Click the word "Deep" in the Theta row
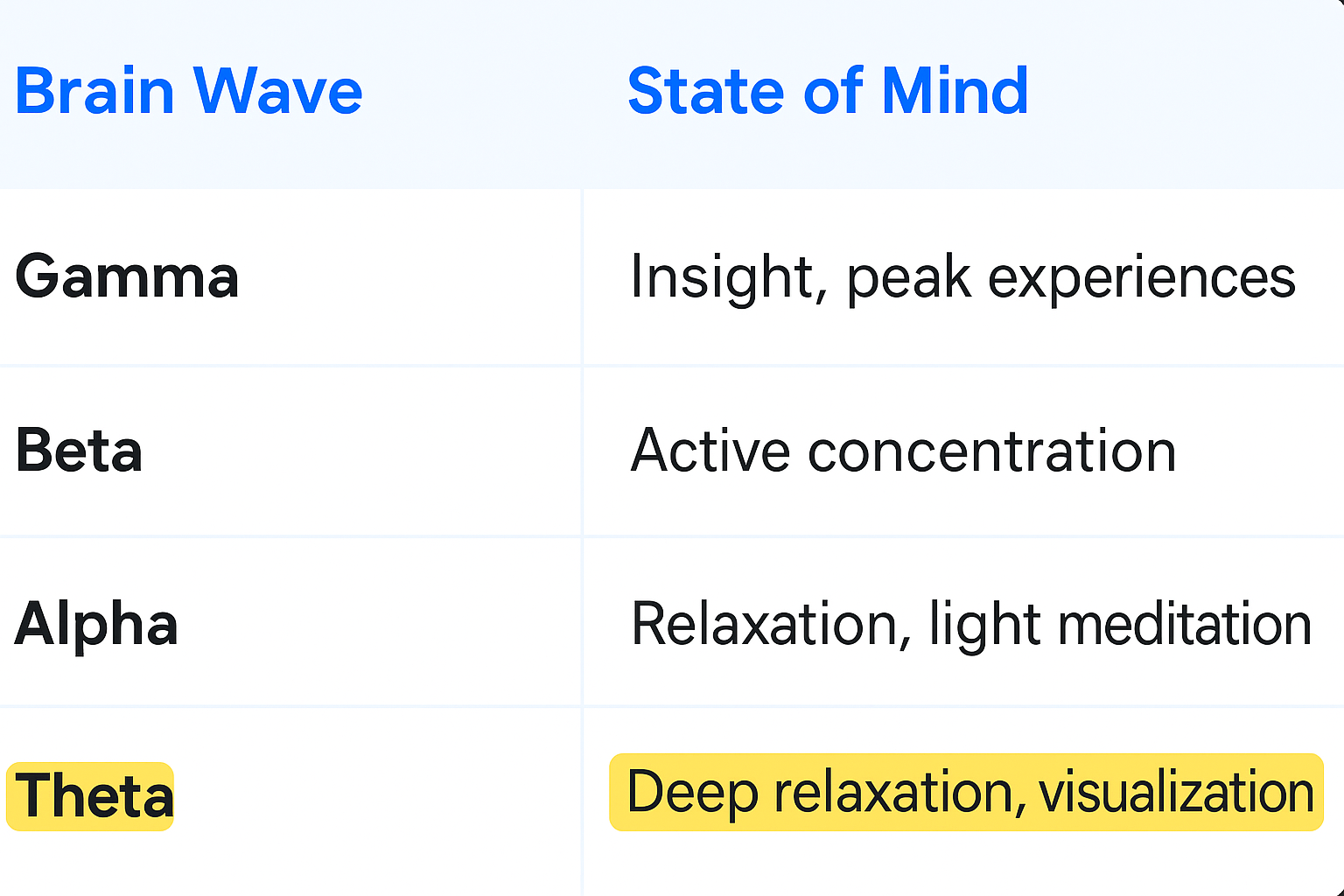The height and width of the screenshot is (896, 1344). point(692,793)
